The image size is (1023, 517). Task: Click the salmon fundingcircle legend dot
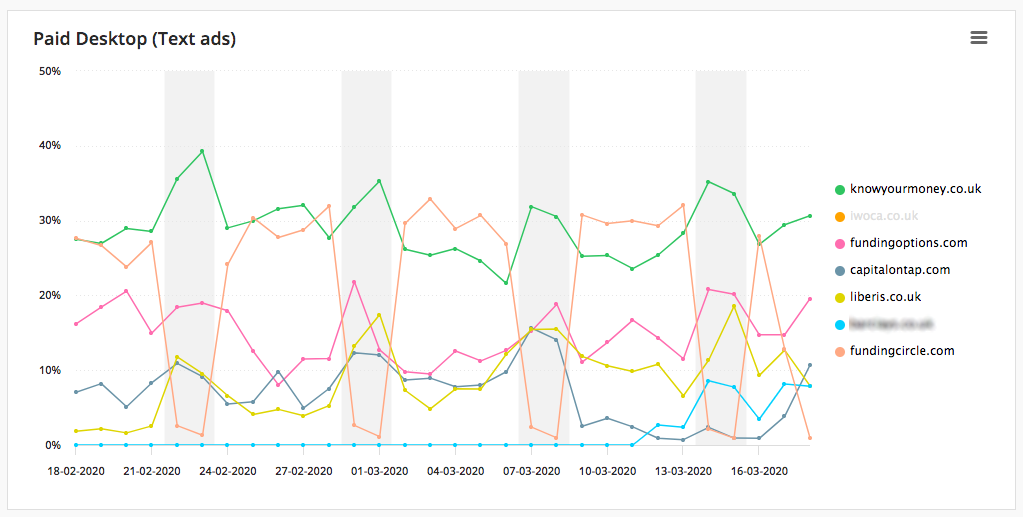click(840, 351)
